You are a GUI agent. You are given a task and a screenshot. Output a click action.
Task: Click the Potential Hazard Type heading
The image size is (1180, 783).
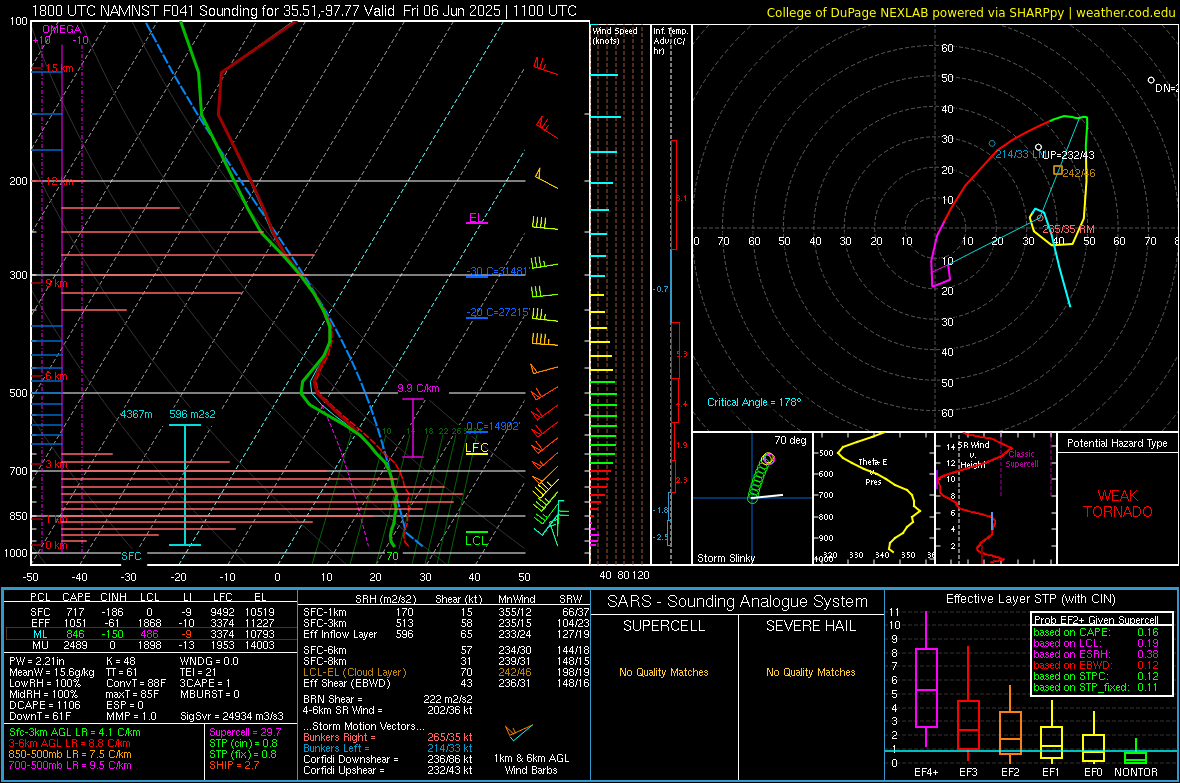[x=1117, y=443]
